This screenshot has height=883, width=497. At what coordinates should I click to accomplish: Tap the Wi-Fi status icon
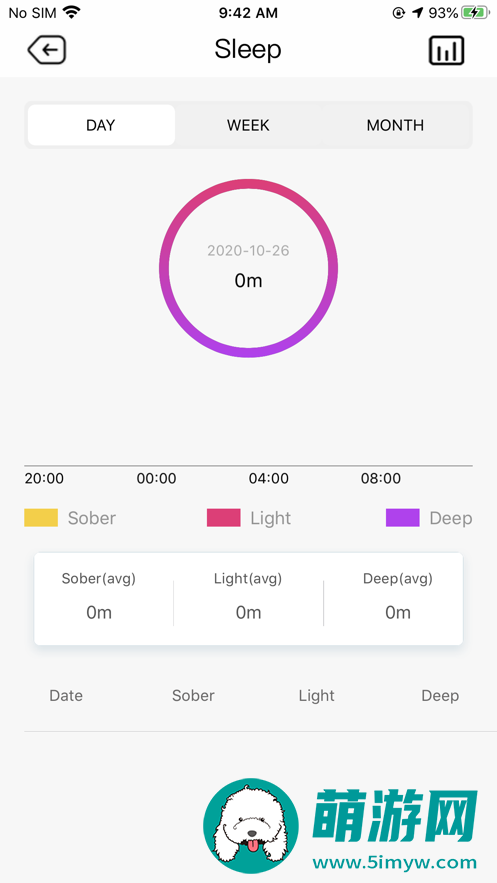point(71,12)
